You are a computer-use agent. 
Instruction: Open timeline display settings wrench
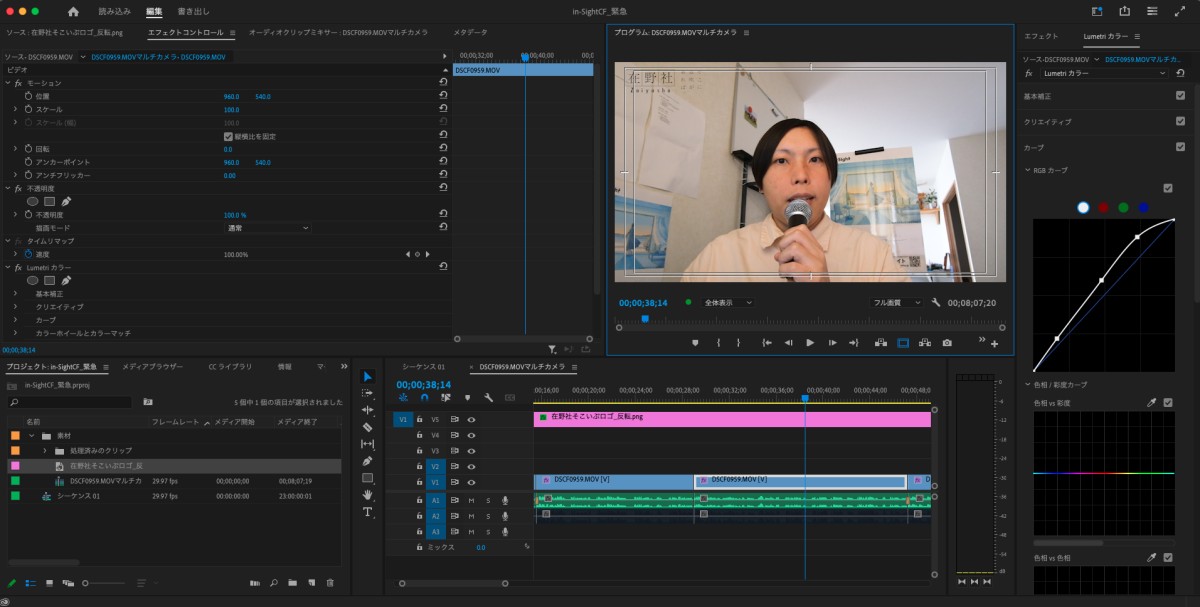pos(488,397)
